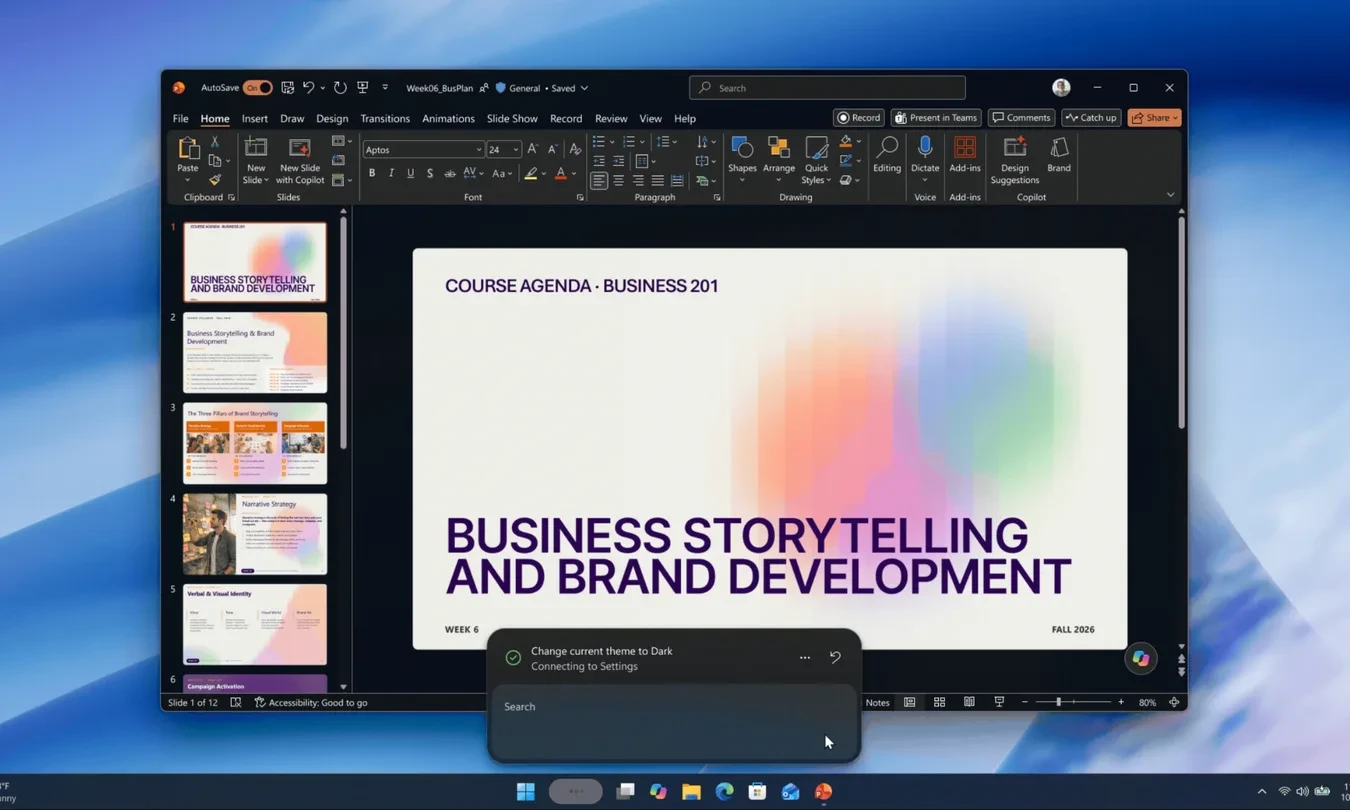1350x810 pixels.
Task: Create a New Slide with Copilot
Action: [x=300, y=160]
